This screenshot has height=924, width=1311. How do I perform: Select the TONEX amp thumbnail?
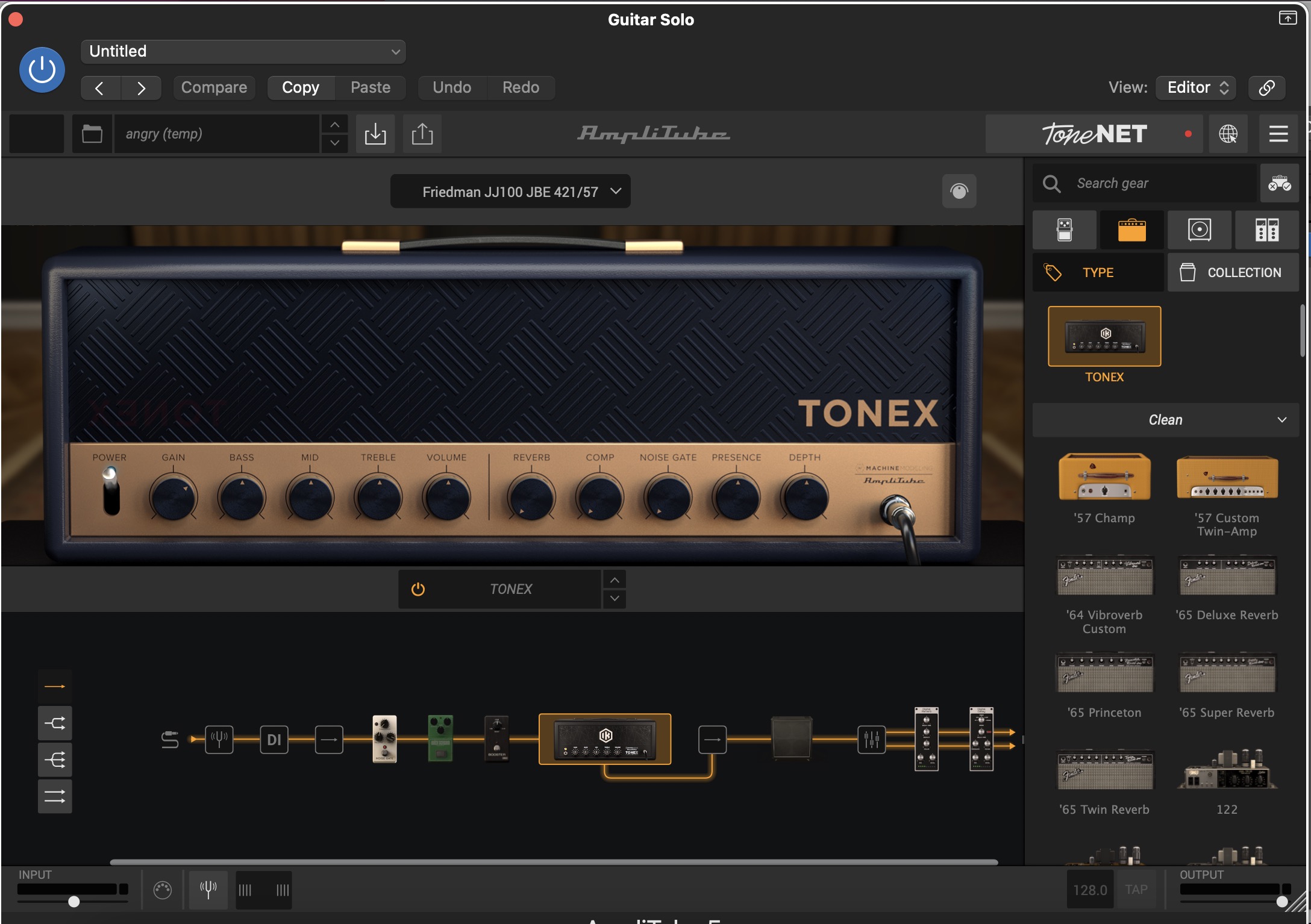point(1104,336)
